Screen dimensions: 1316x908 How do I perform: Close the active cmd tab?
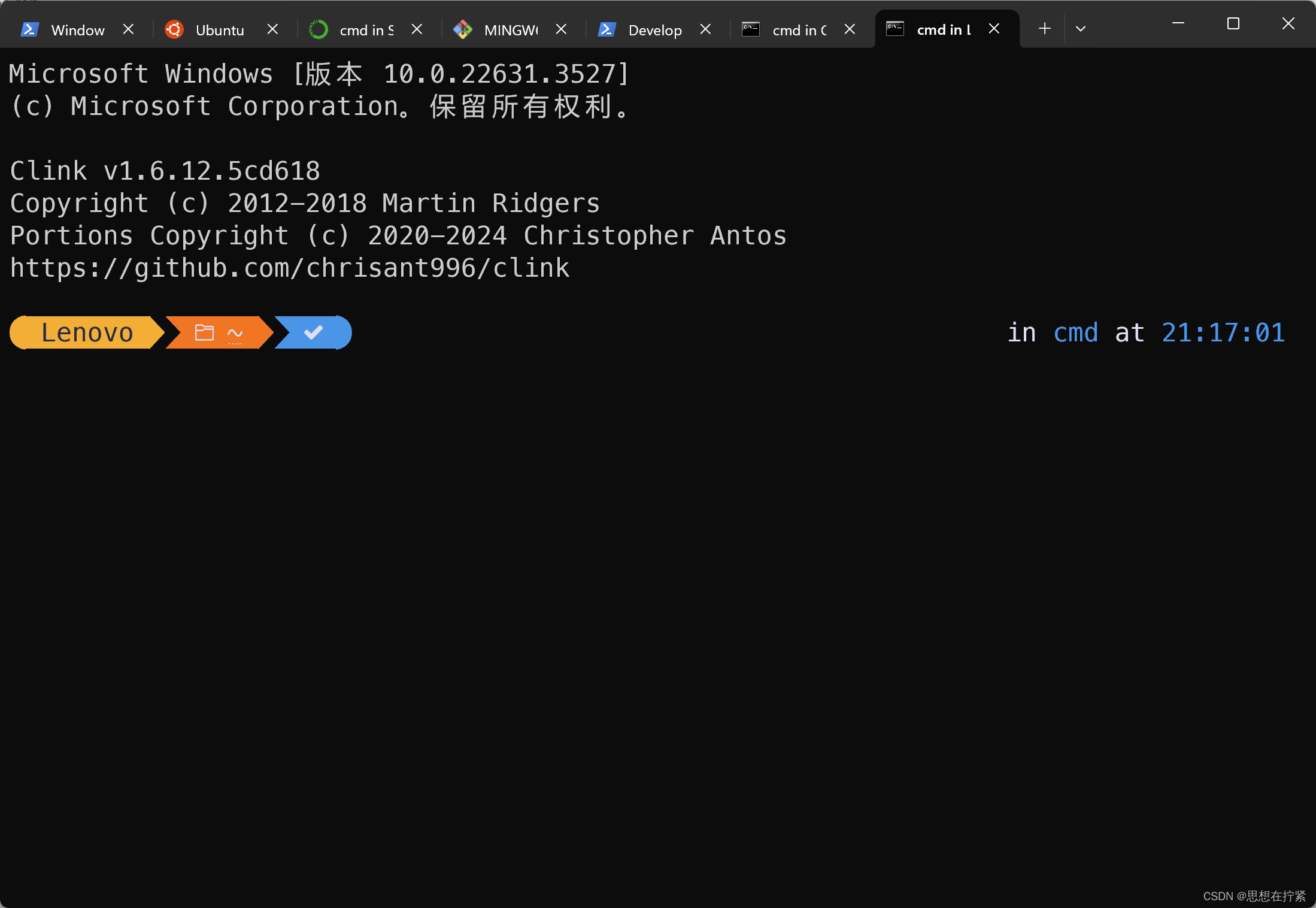[x=994, y=29]
